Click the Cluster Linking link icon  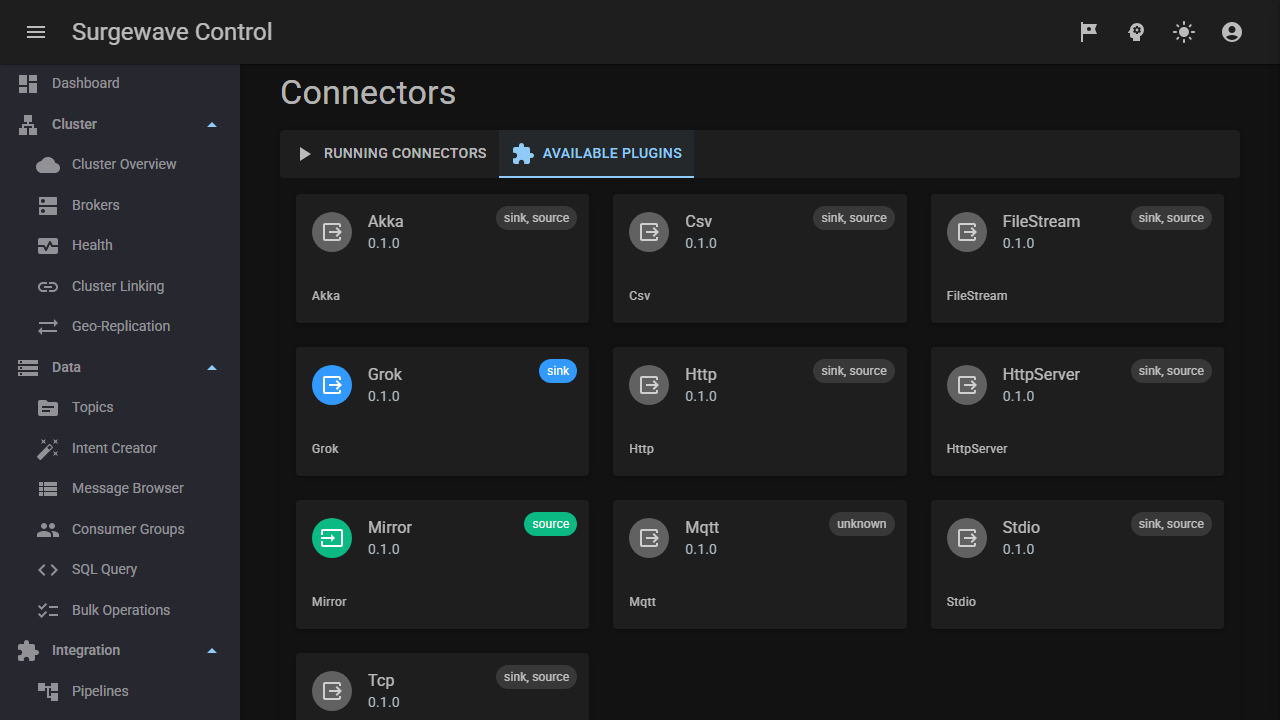(x=48, y=287)
